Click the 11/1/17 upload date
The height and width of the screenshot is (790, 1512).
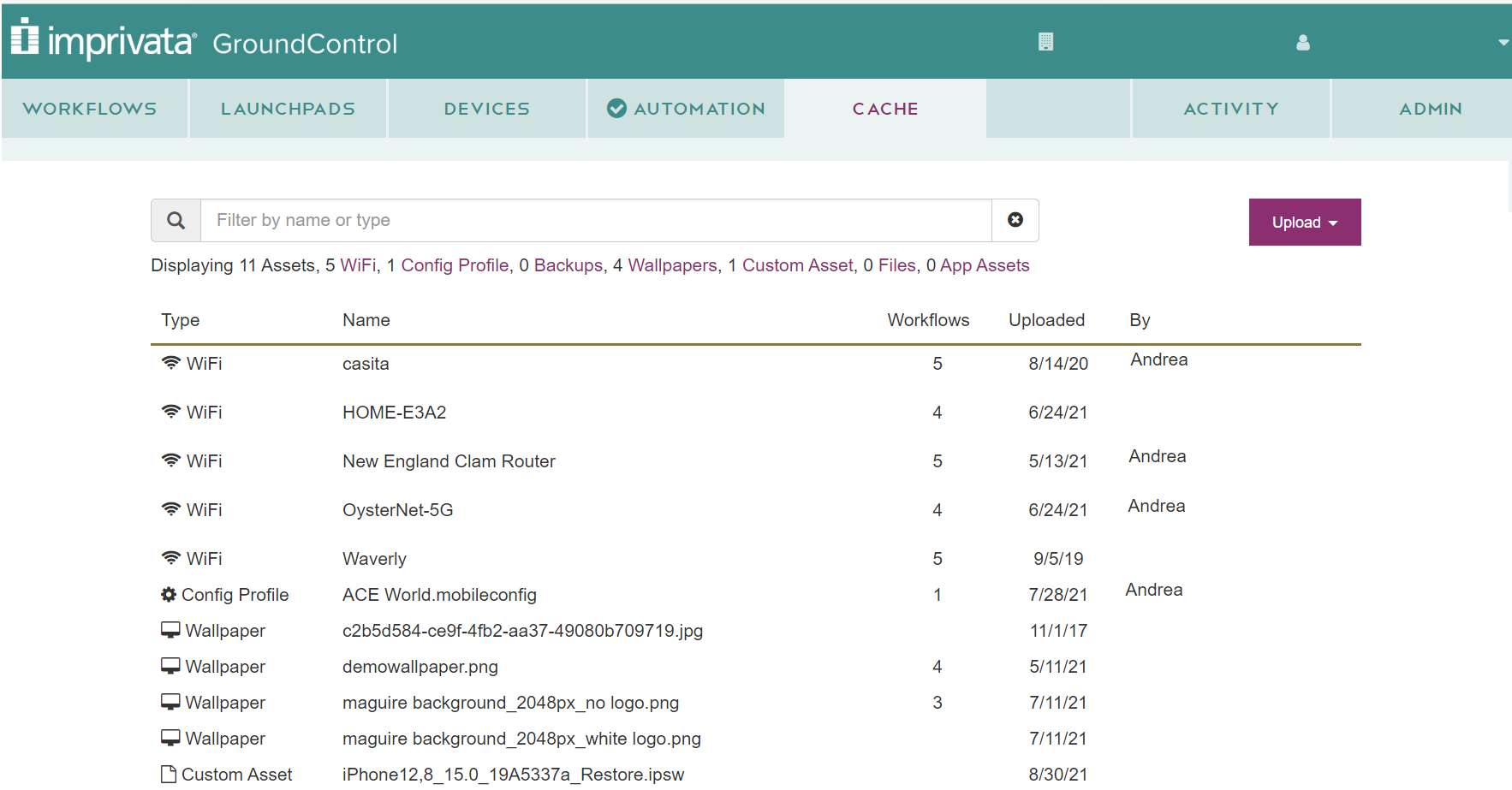[x=1058, y=631]
